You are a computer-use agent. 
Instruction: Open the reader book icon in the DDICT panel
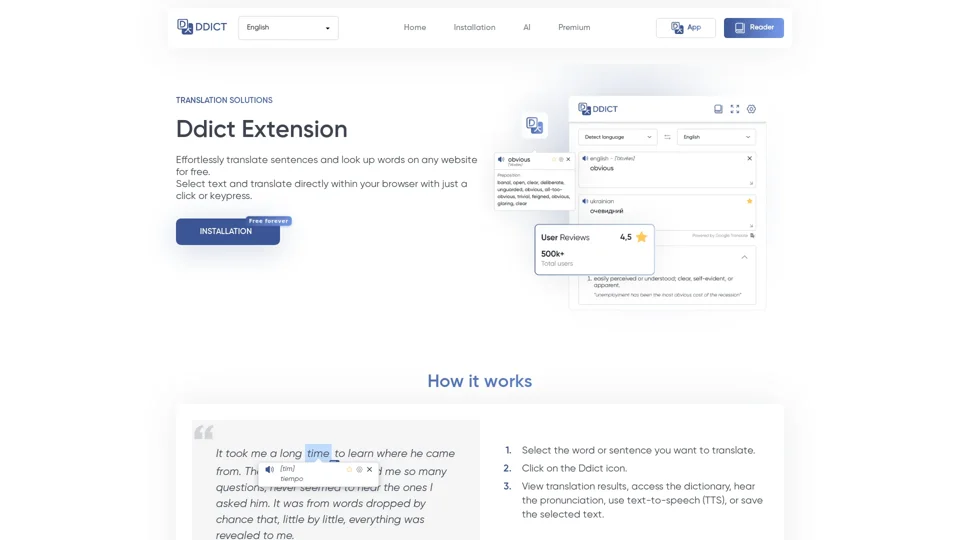pos(718,109)
